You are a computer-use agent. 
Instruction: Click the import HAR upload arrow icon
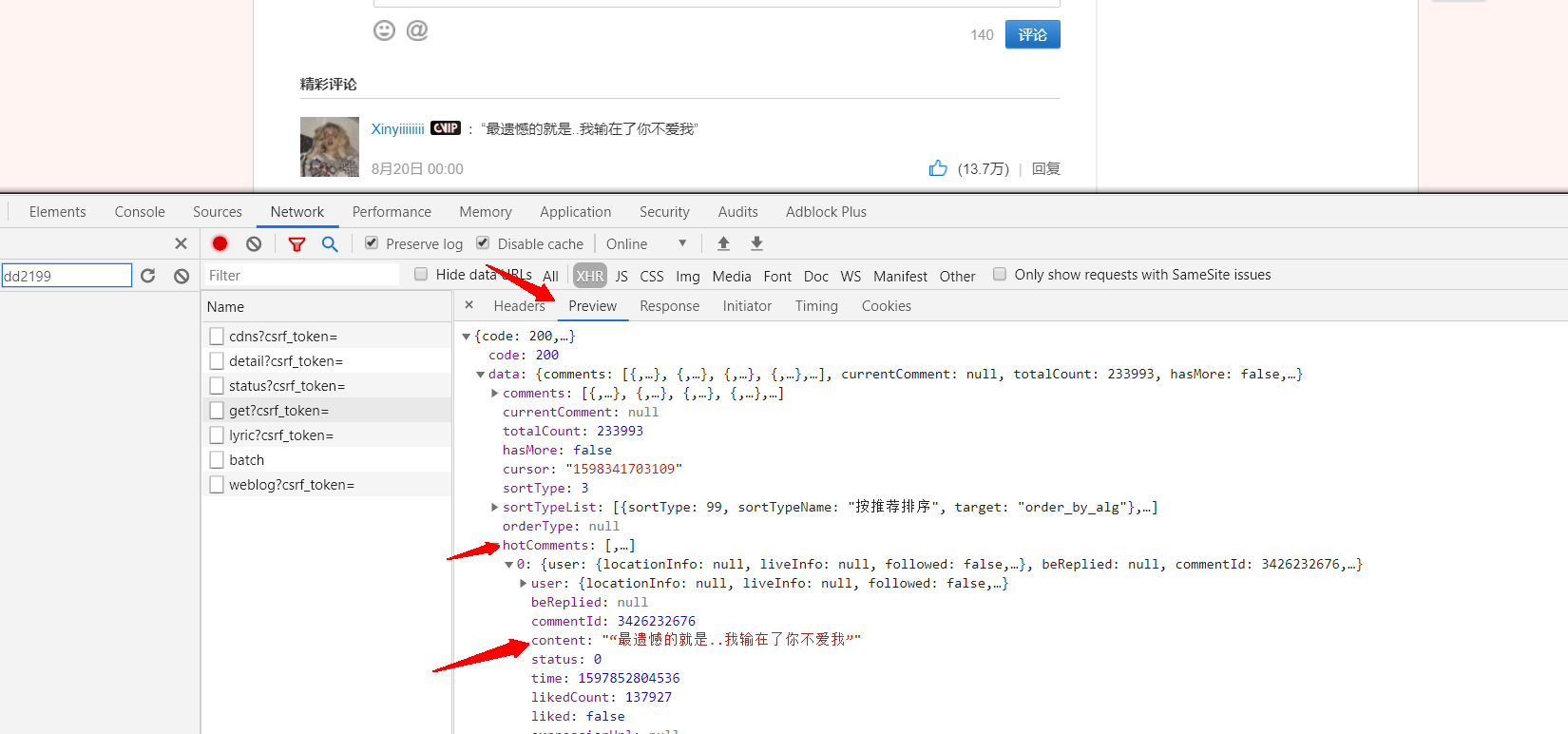723,243
